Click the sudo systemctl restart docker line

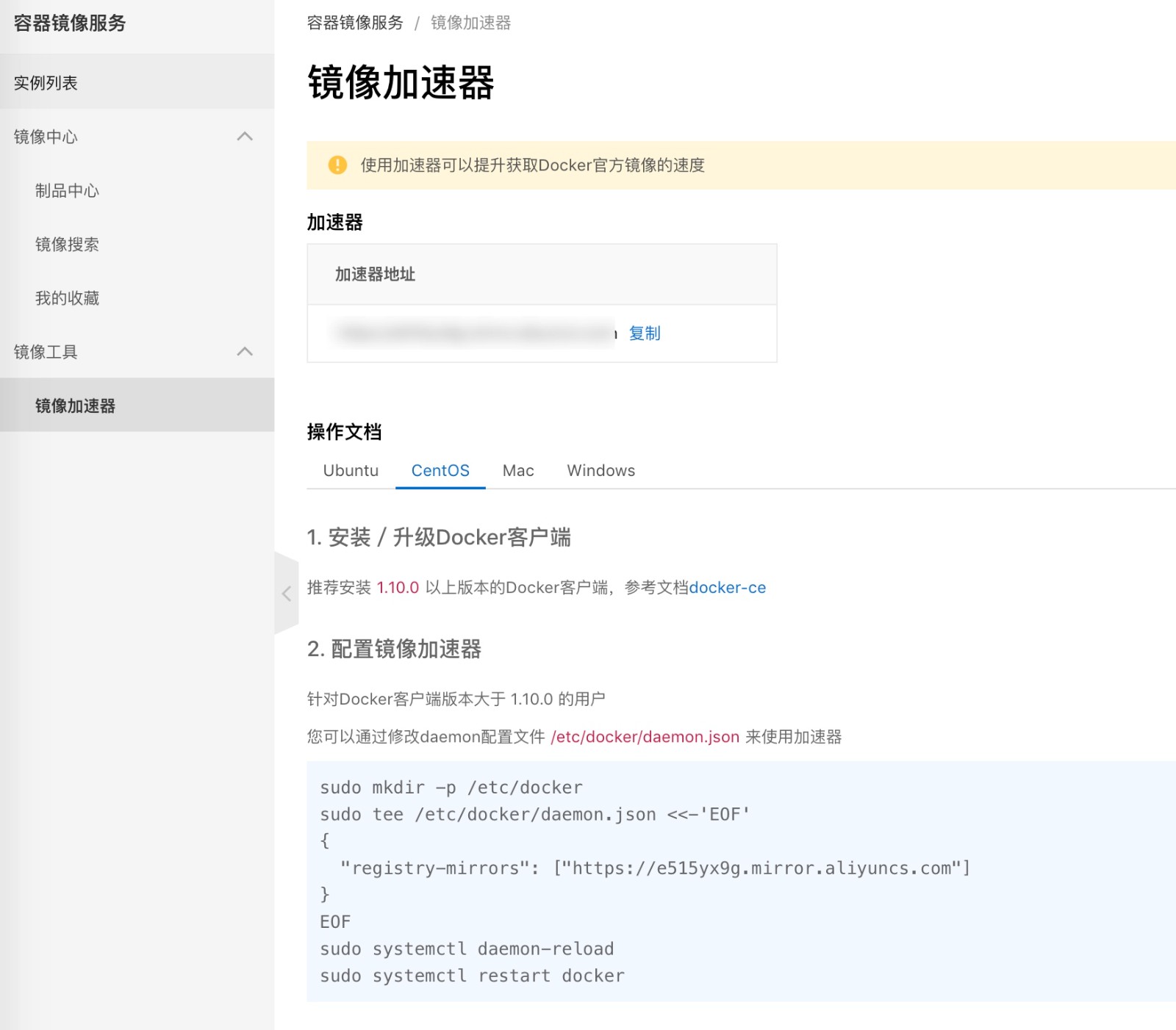click(472, 976)
